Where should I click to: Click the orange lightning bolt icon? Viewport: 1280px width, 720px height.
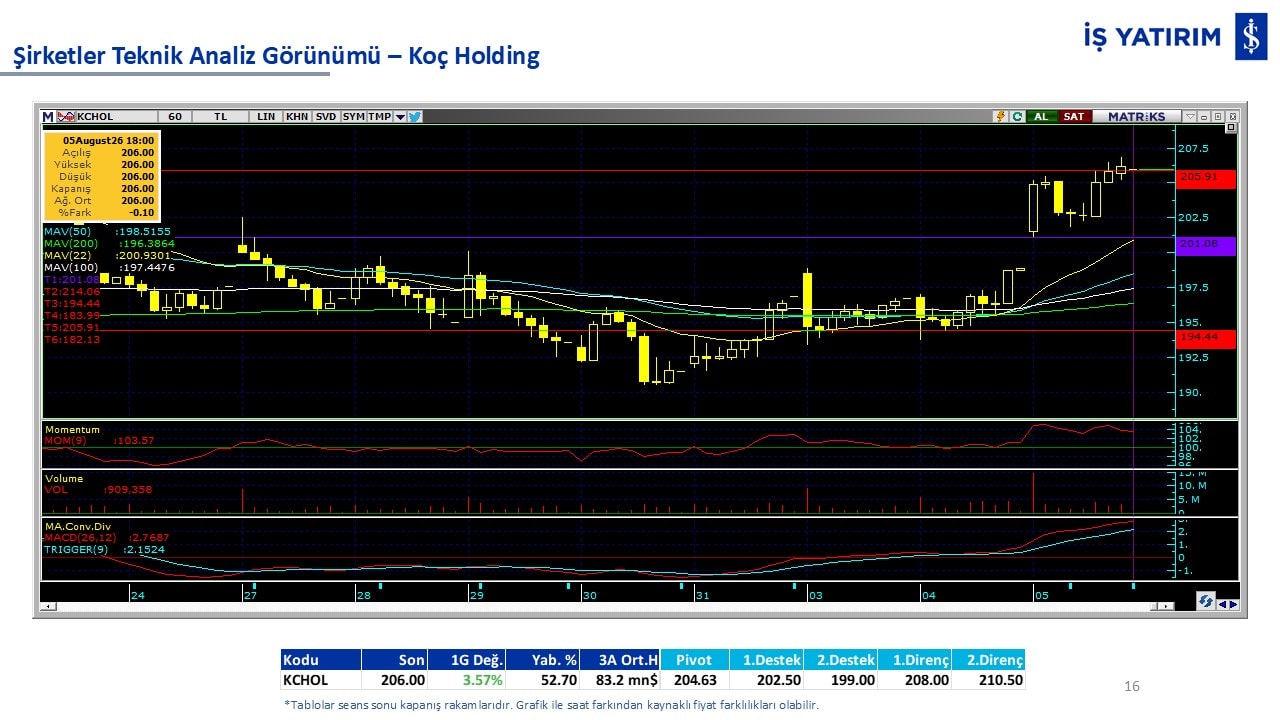click(x=1000, y=116)
